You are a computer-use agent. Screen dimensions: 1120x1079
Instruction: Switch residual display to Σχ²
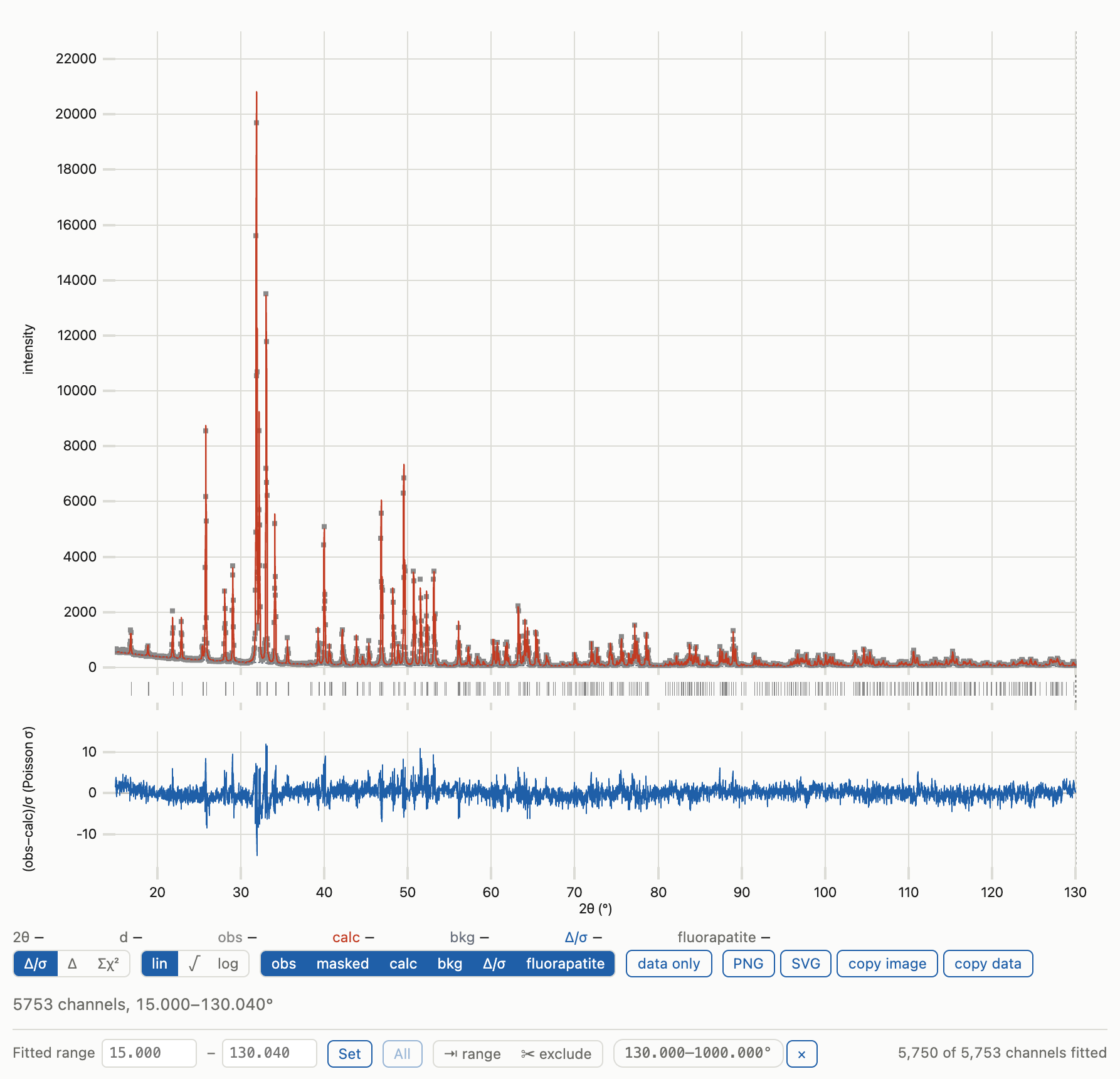(108, 964)
